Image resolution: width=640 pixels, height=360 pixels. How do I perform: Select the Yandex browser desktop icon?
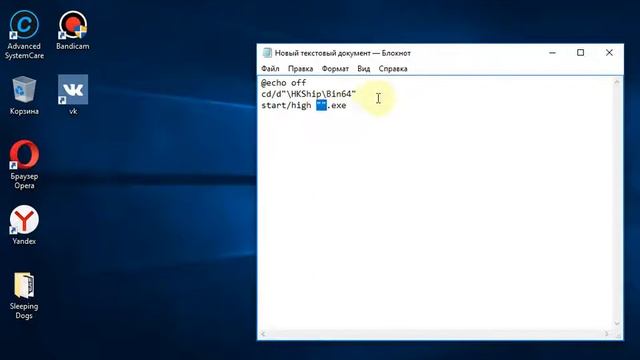pos(24,225)
